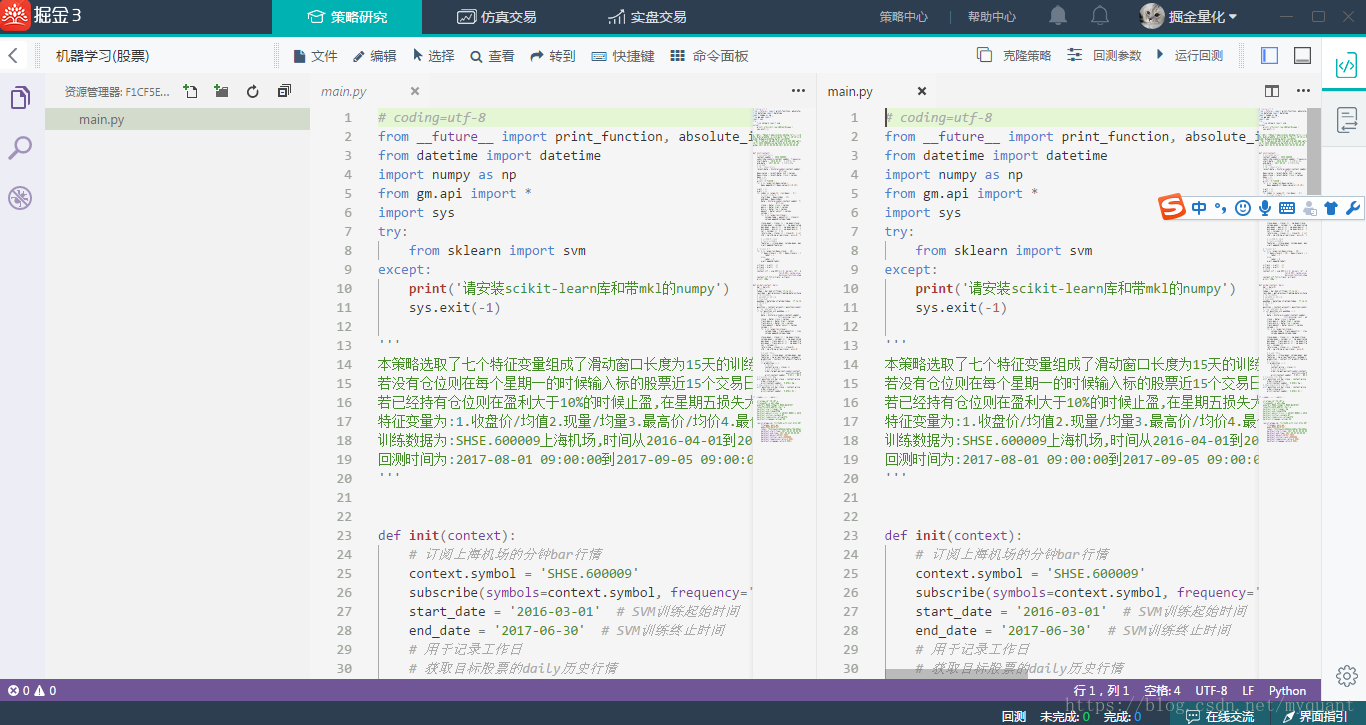Select the right main.py editor tab
The height and width of the screenshot is (725, 1366).
pyautogui.click(x=850, y=91)
